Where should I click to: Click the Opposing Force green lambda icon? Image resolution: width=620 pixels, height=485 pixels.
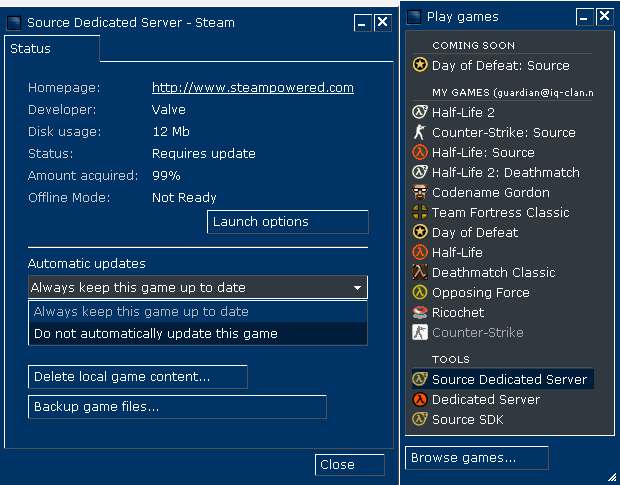[420, 292]
